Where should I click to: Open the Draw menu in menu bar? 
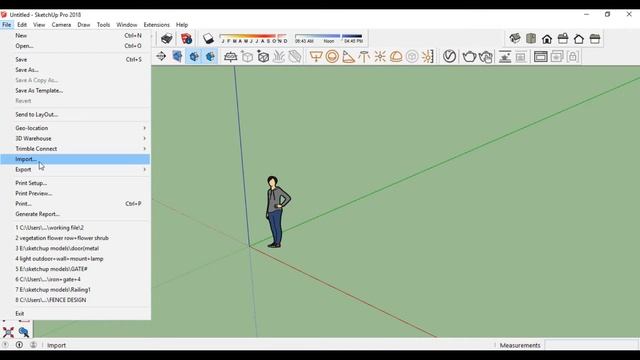84,25
